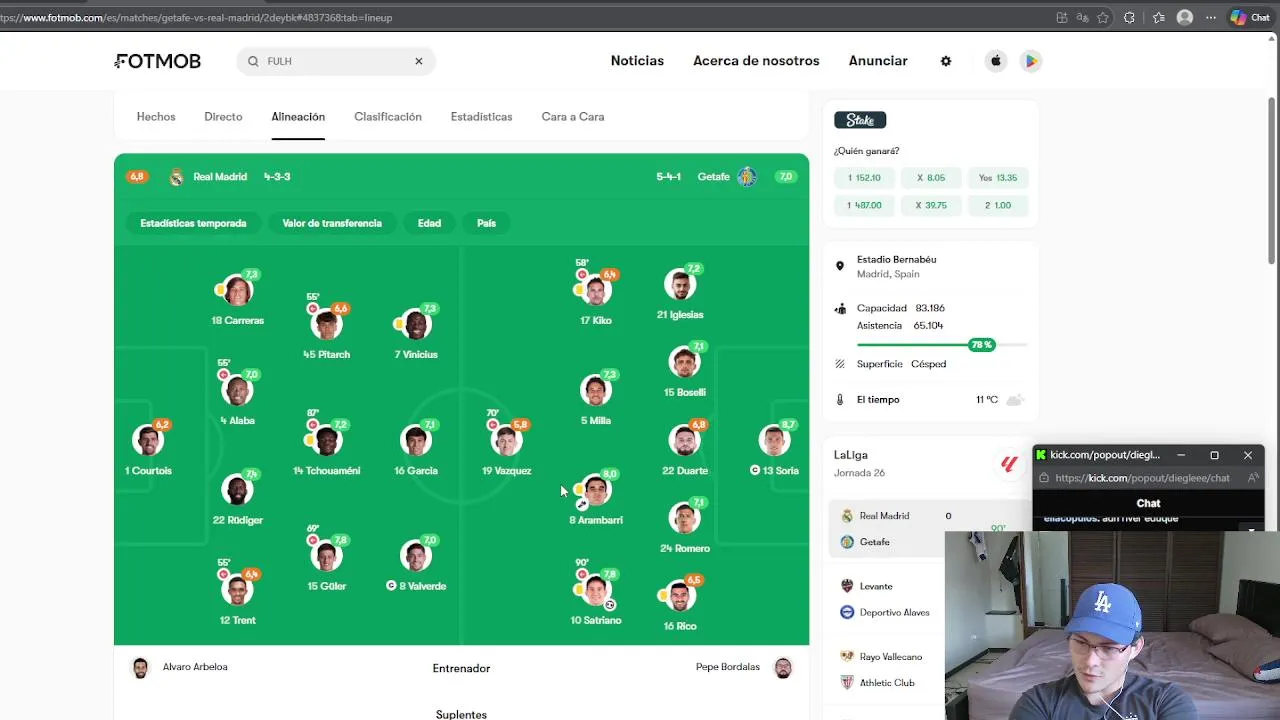
Task: Open Noticias in the top navigation
Action: [637, 61]
